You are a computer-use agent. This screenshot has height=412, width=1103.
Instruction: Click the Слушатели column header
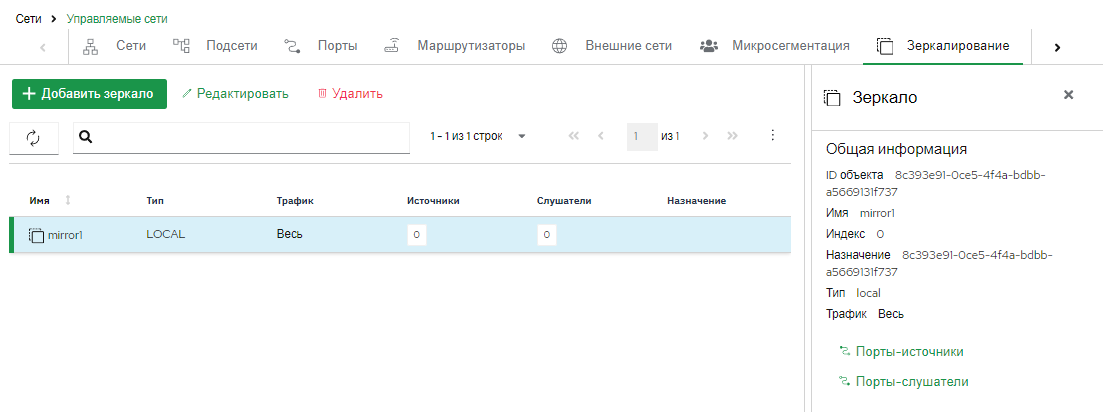(x=563, y=201)
